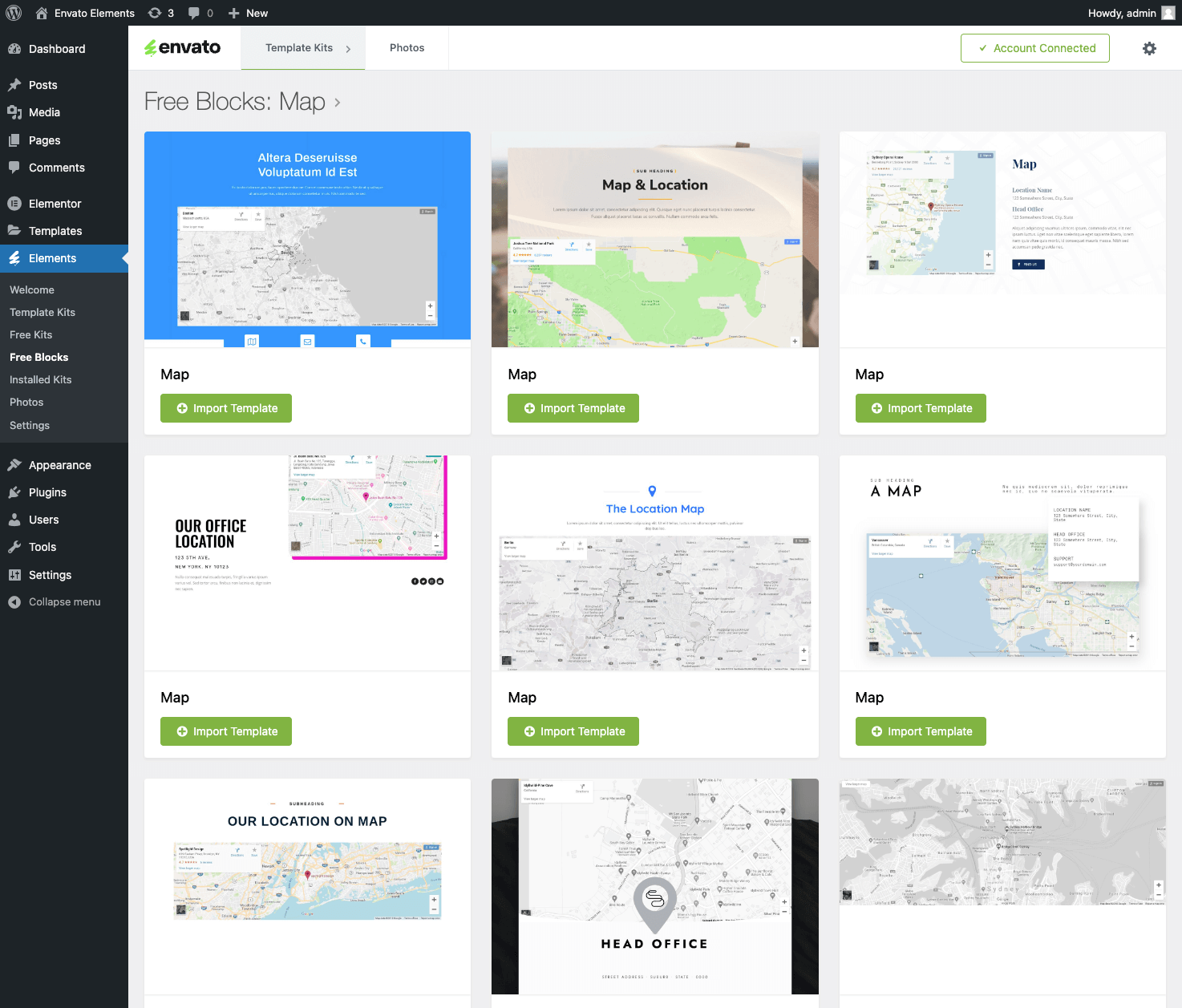
Task: Open the gear settings icon
Action: [1149, 48]
